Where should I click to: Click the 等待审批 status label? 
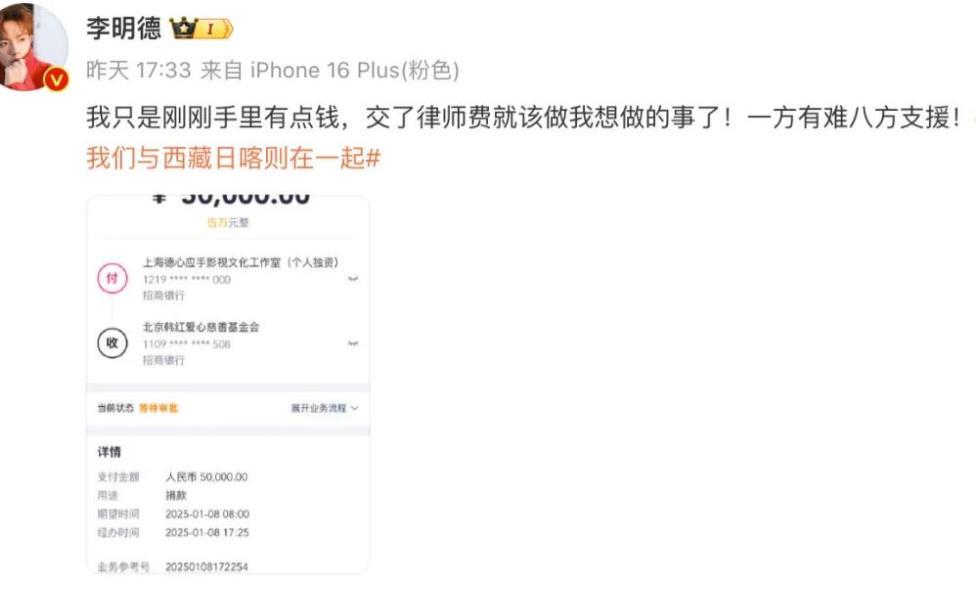[158, 408]
